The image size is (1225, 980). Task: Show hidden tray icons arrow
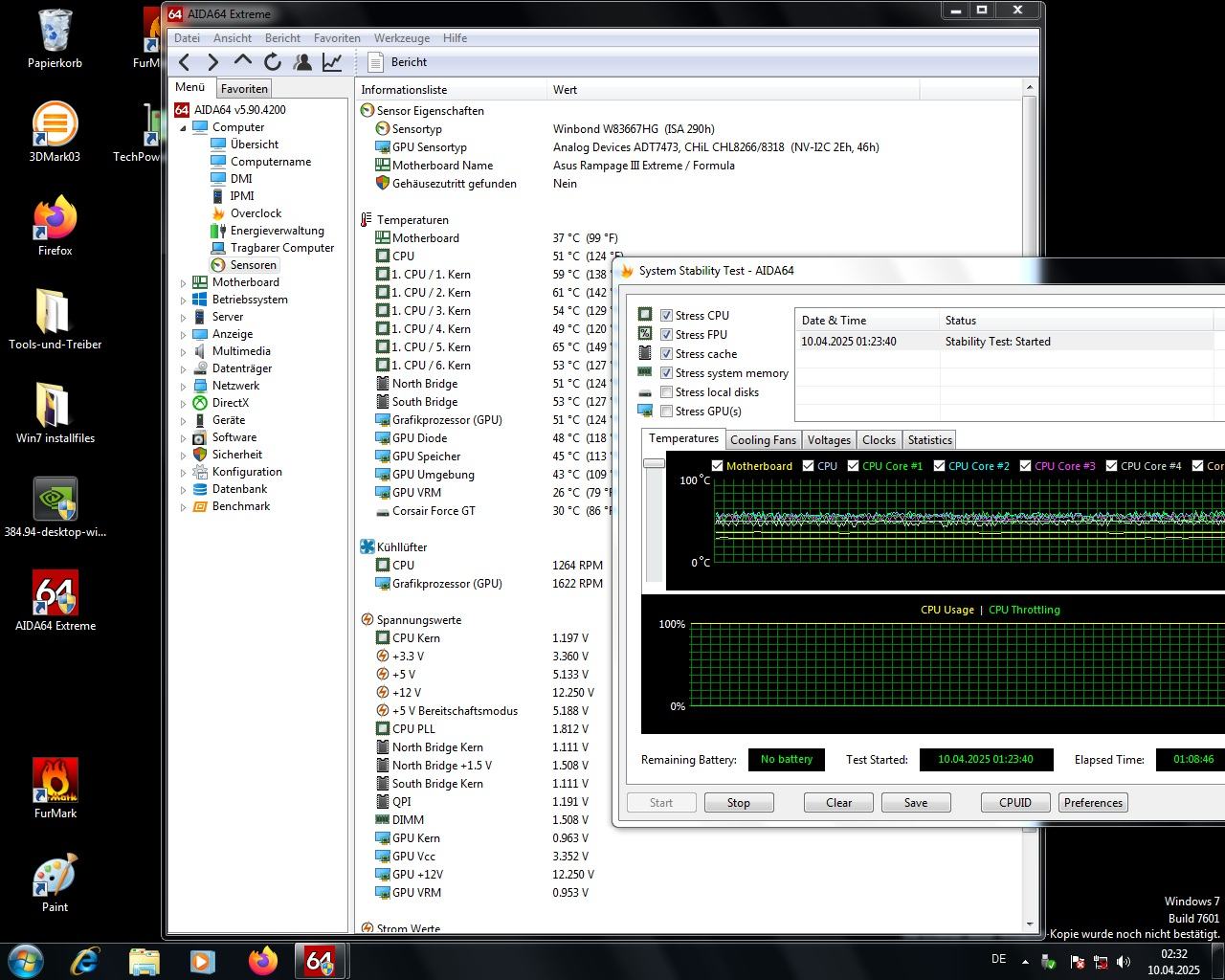pos(1025,962)
